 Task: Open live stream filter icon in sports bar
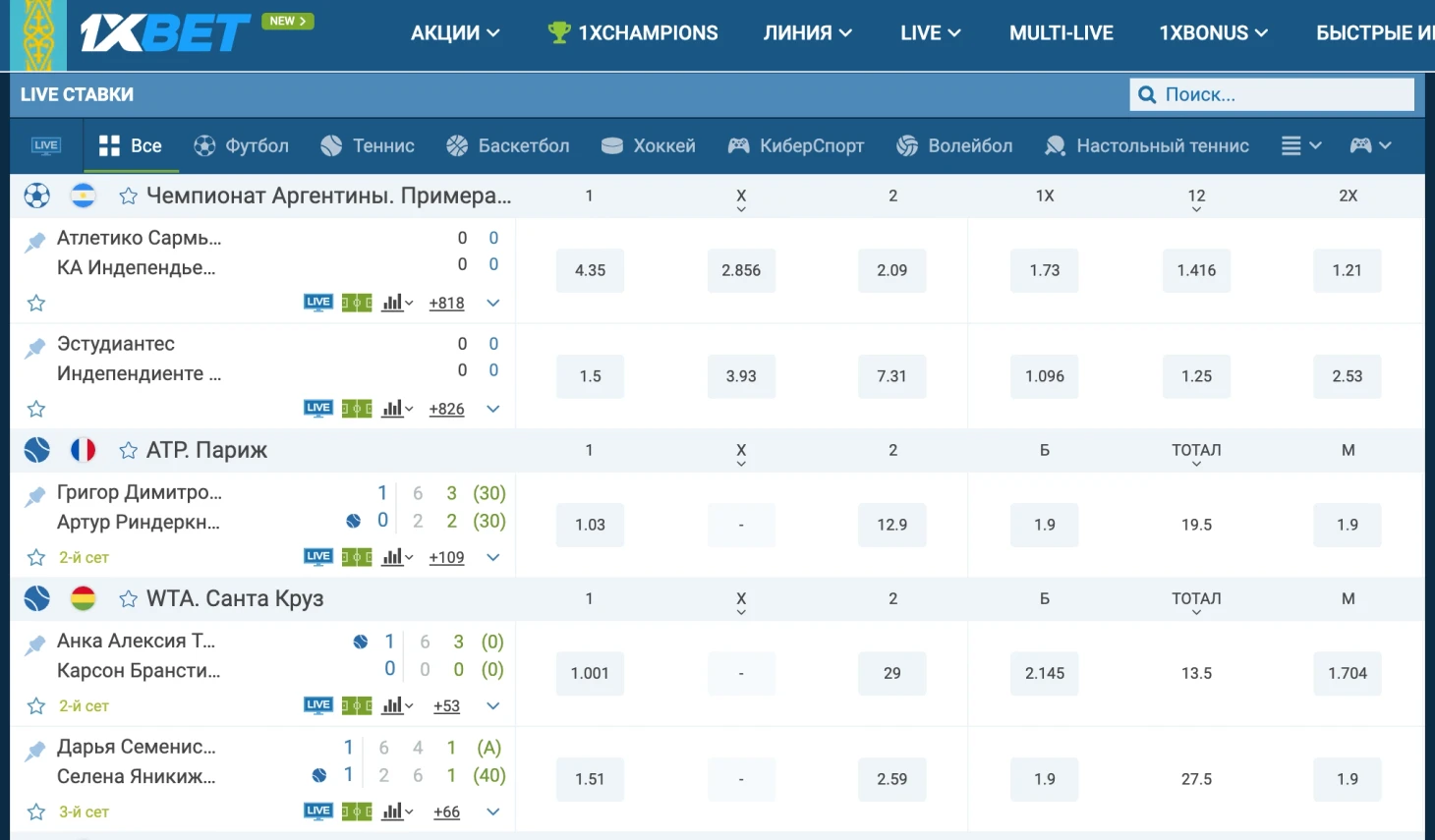pyautogui.click(x=46, y=145)
